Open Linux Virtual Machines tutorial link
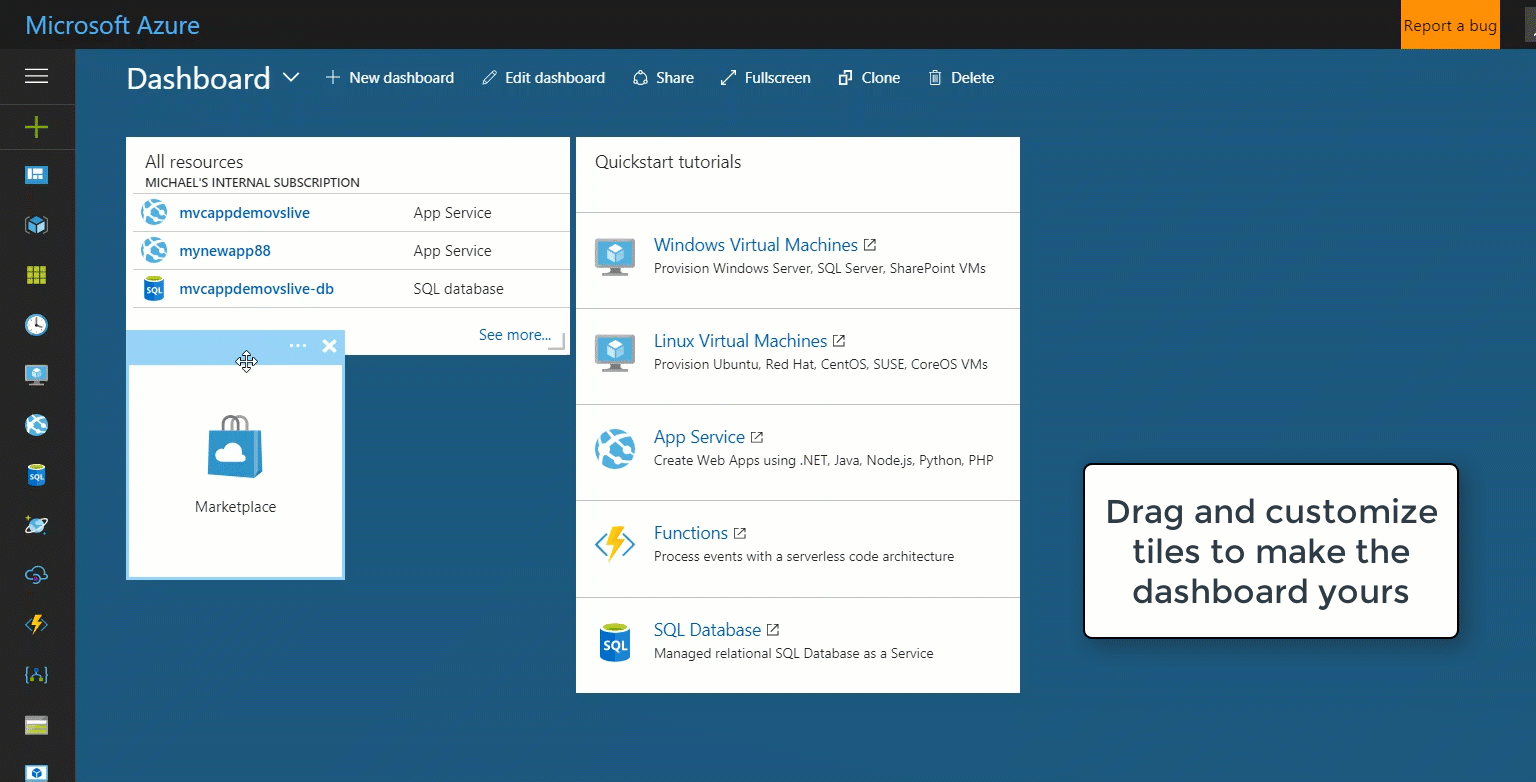The height and width of the screenshot is (782, 1536). [740, 341]
